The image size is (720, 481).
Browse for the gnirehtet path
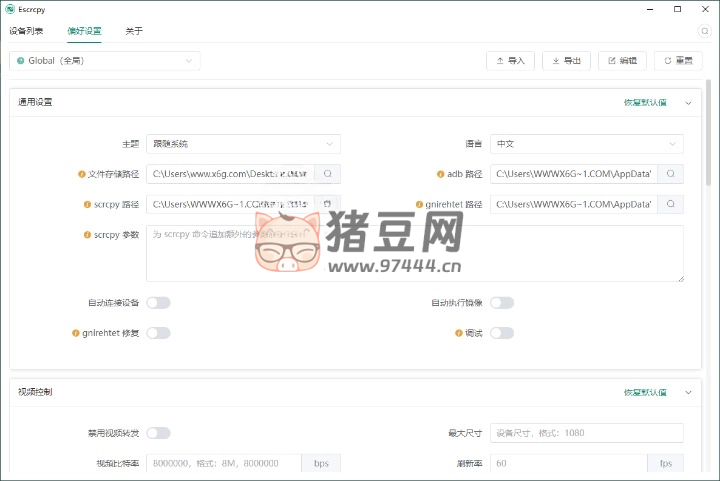pyautogui.click(x=670, y=204)
